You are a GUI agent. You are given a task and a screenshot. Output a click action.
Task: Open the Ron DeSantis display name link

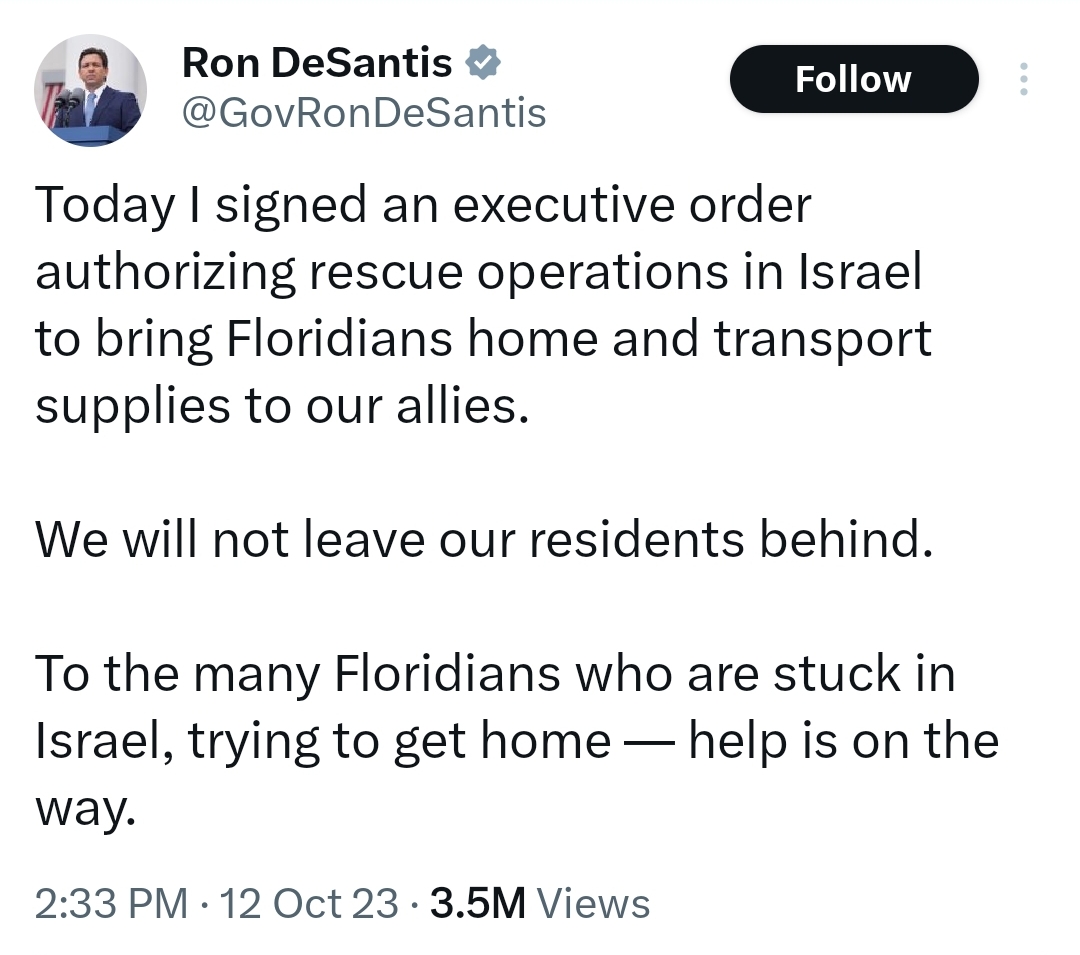tap(317, 64)
